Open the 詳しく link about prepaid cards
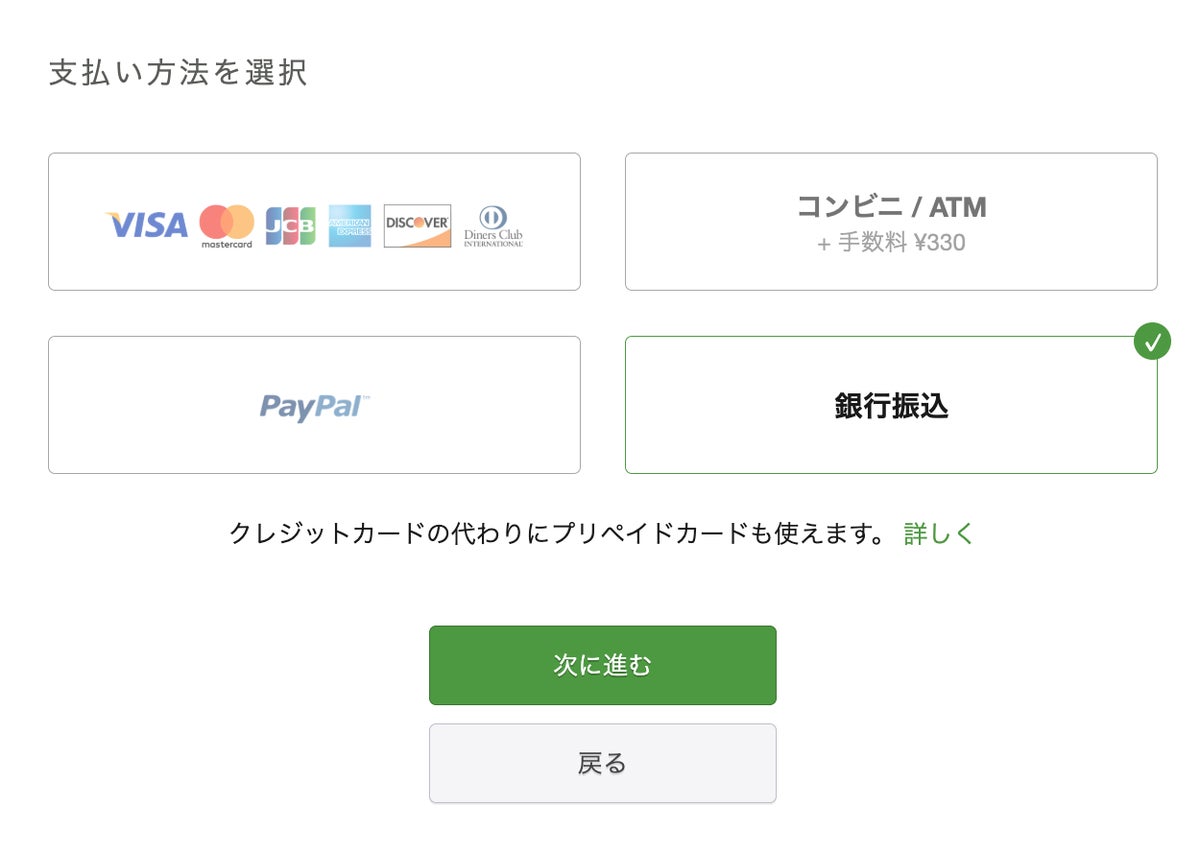The image size is (1200, 852). click(x=939, y=533)
